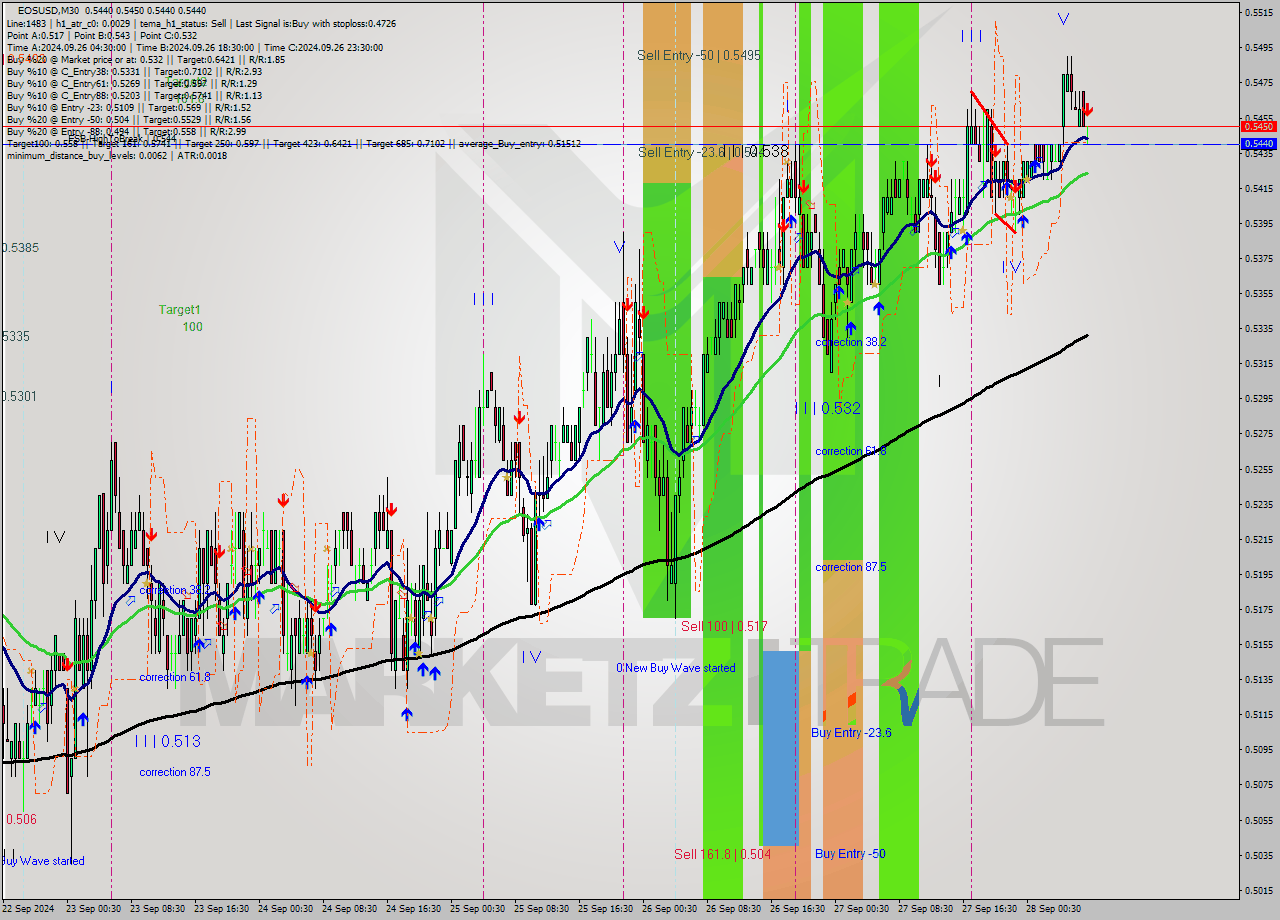Screen dimensions: 1280x920
Task: Click 'minimum_distance_buy_levels: 0.0062' text
Action: [86, 156]
